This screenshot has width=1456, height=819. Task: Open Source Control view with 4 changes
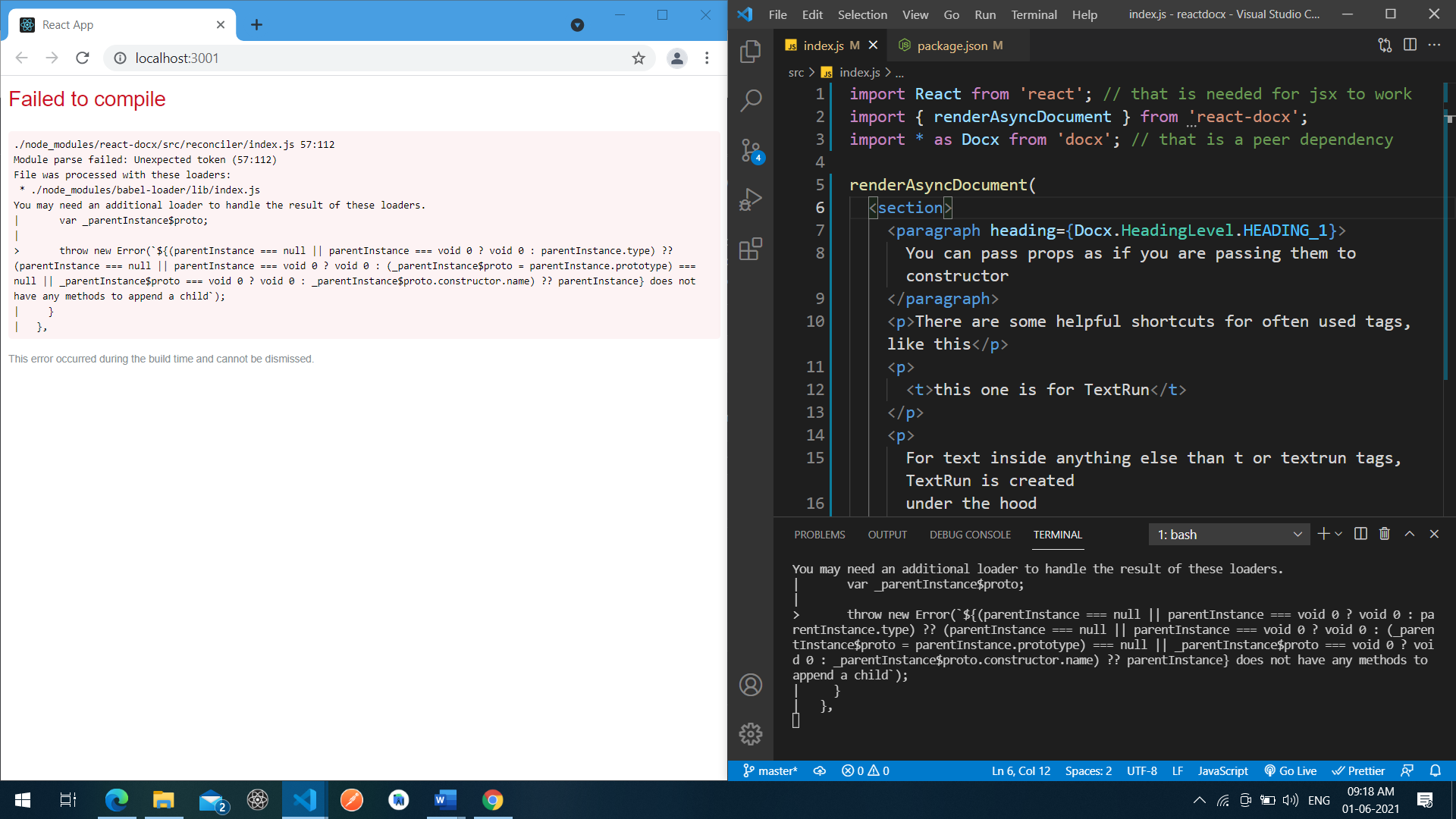(751, 150)
